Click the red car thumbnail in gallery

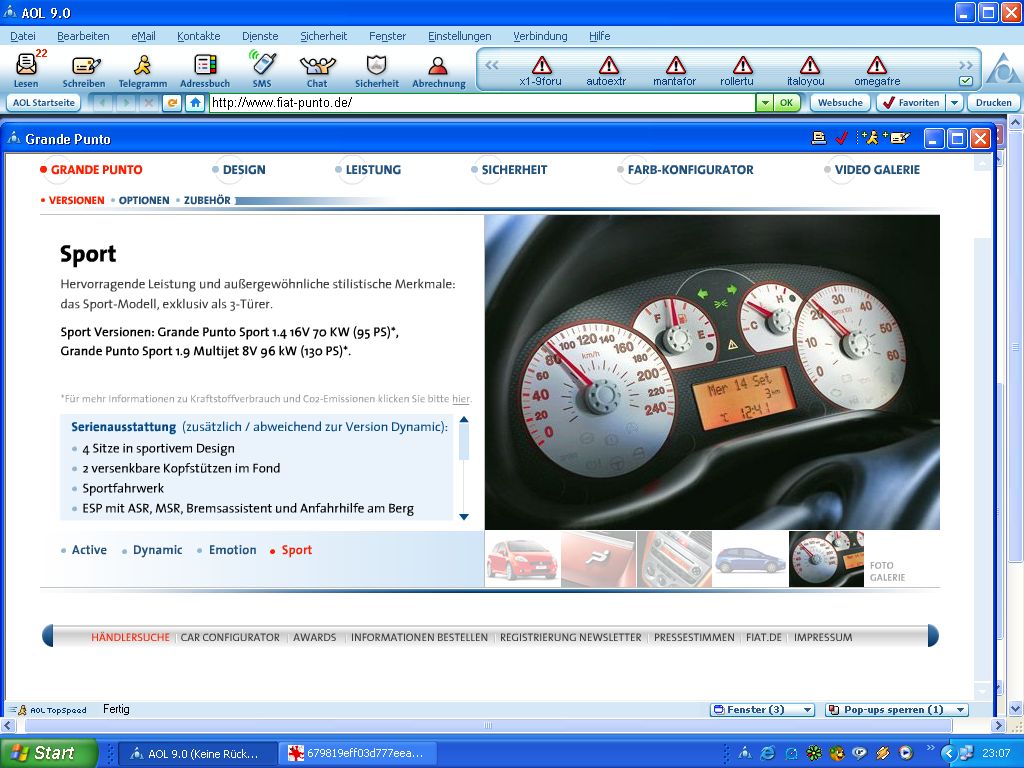coord(522,559)
